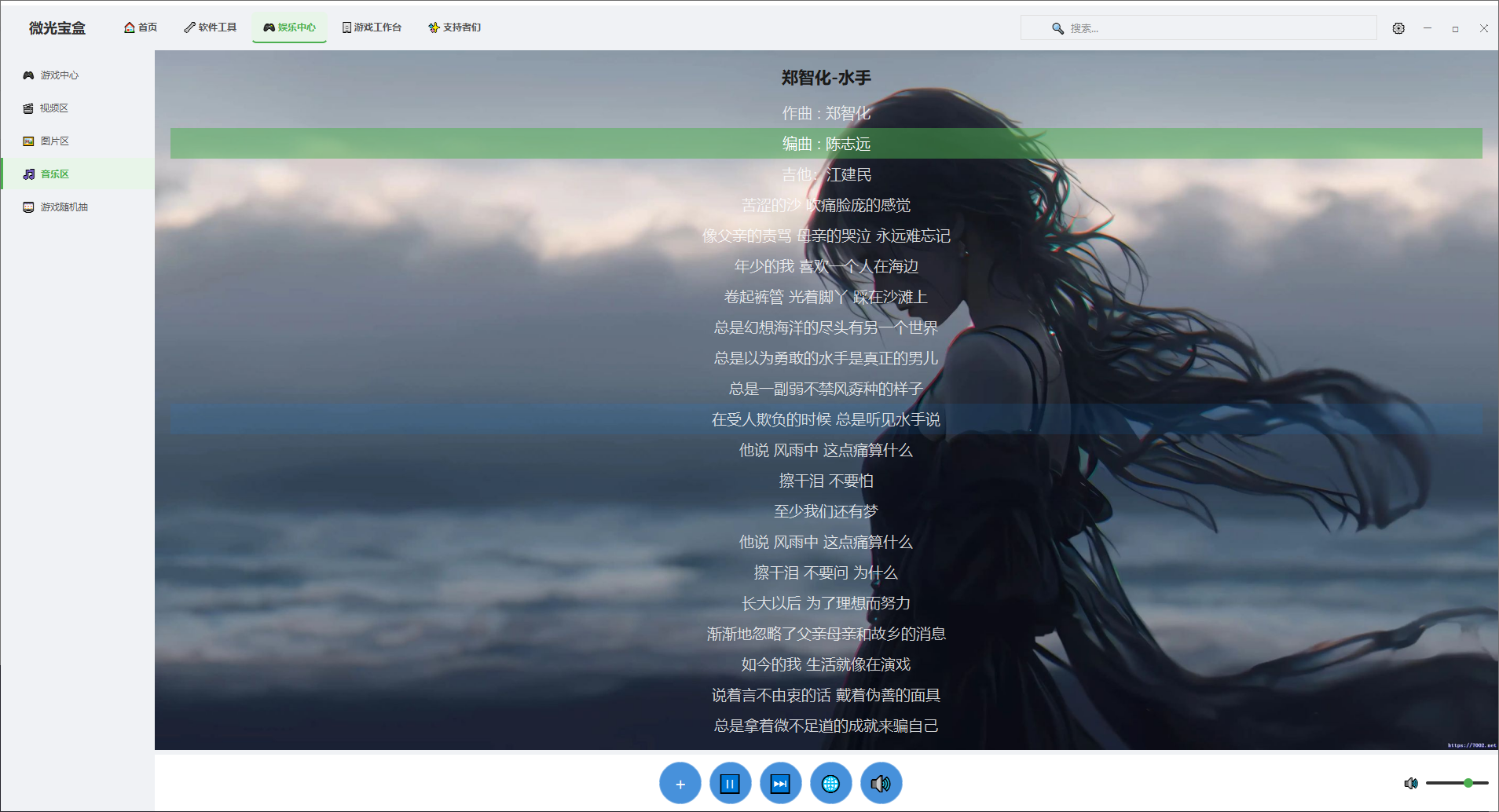Jump to lyric 如今的我 生活就像在演戏
Image resolution: width=1499 pixels, height=812 pixels.
click(x=826, y=664)
